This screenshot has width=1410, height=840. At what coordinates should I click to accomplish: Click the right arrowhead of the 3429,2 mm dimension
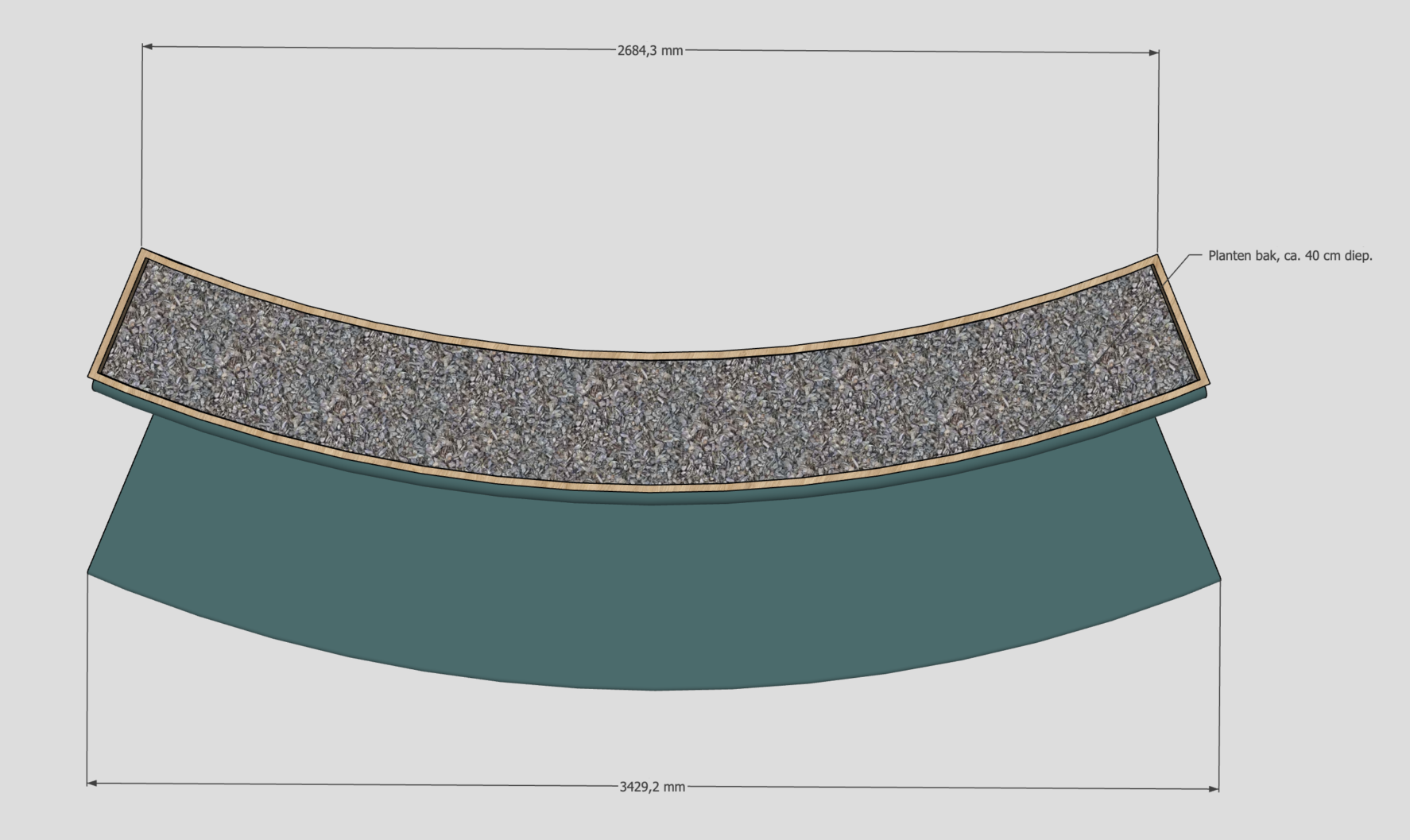click(1214, 789)
